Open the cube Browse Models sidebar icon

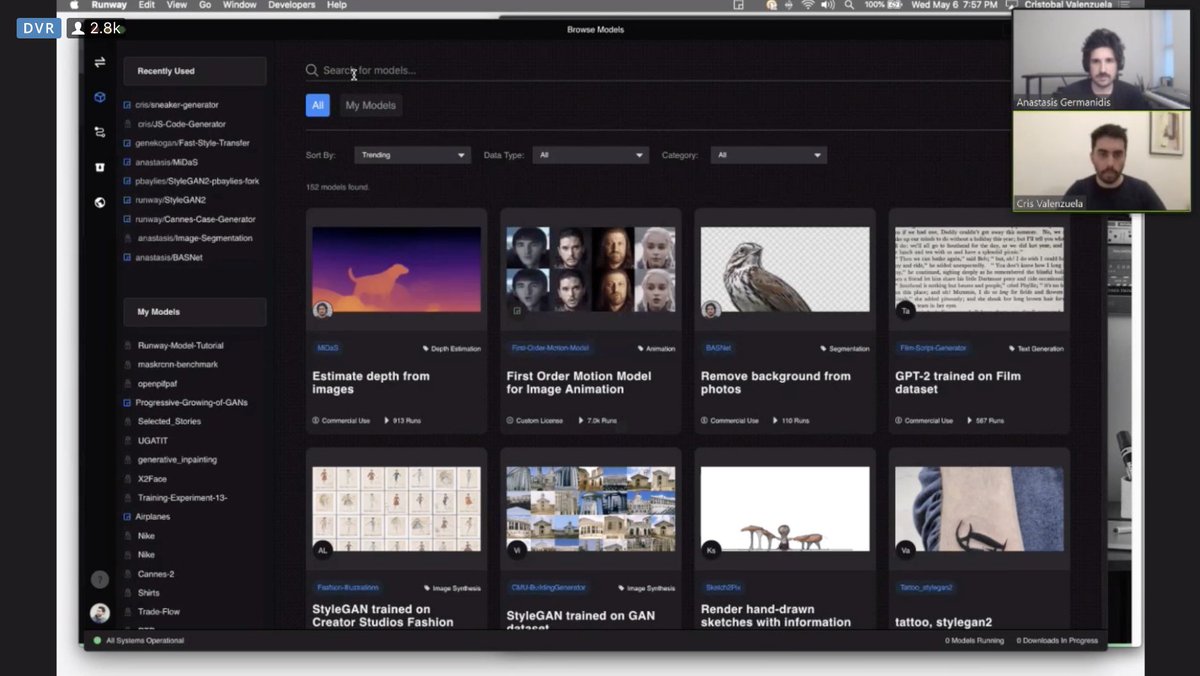[x=100, y=97]
